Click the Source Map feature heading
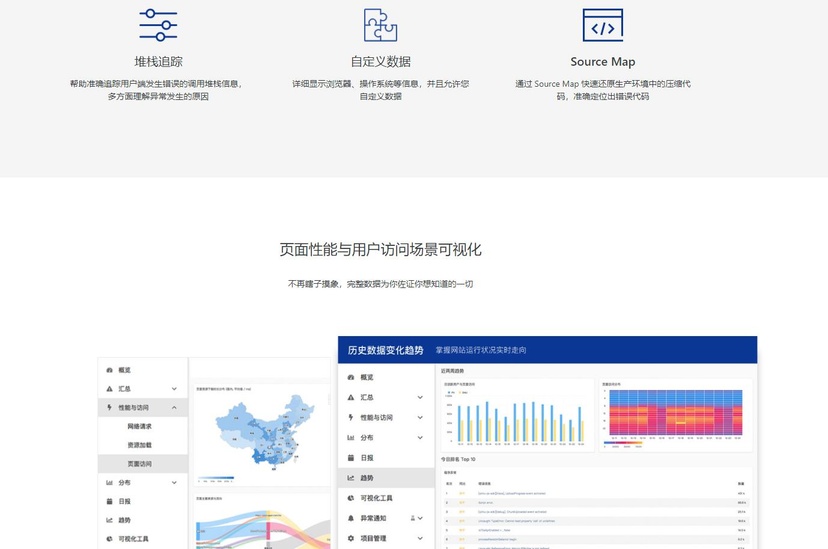The image size is (828, 549). coord(602,62)
